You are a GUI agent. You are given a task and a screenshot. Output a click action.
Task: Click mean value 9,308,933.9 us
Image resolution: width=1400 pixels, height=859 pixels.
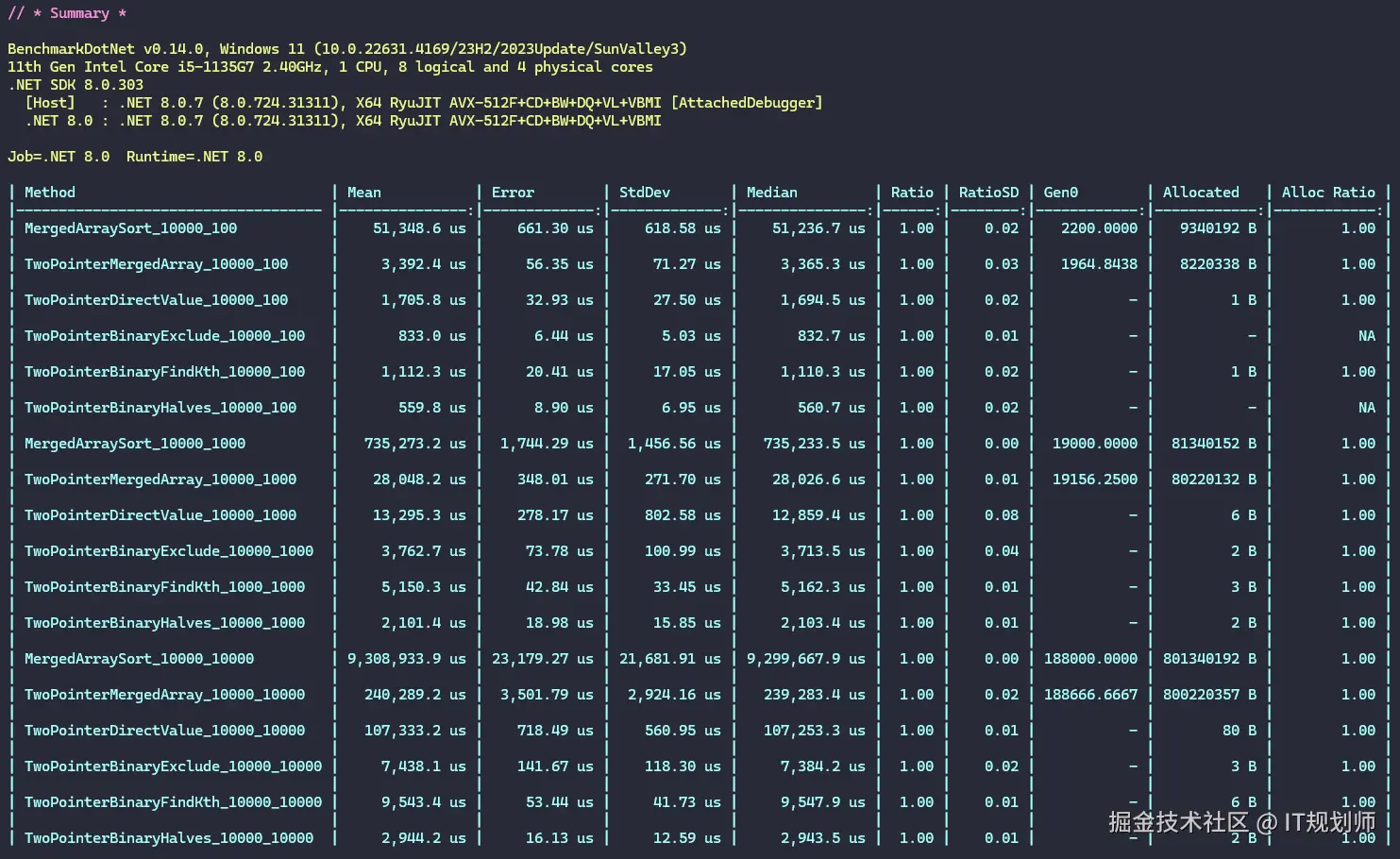tap(407, 659)
